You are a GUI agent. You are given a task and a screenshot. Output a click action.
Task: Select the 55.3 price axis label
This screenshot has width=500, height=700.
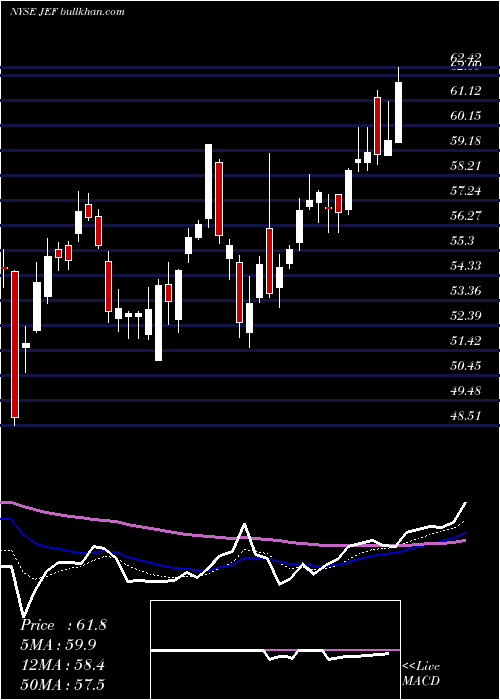pyautogui.click(x=462, y=241)
